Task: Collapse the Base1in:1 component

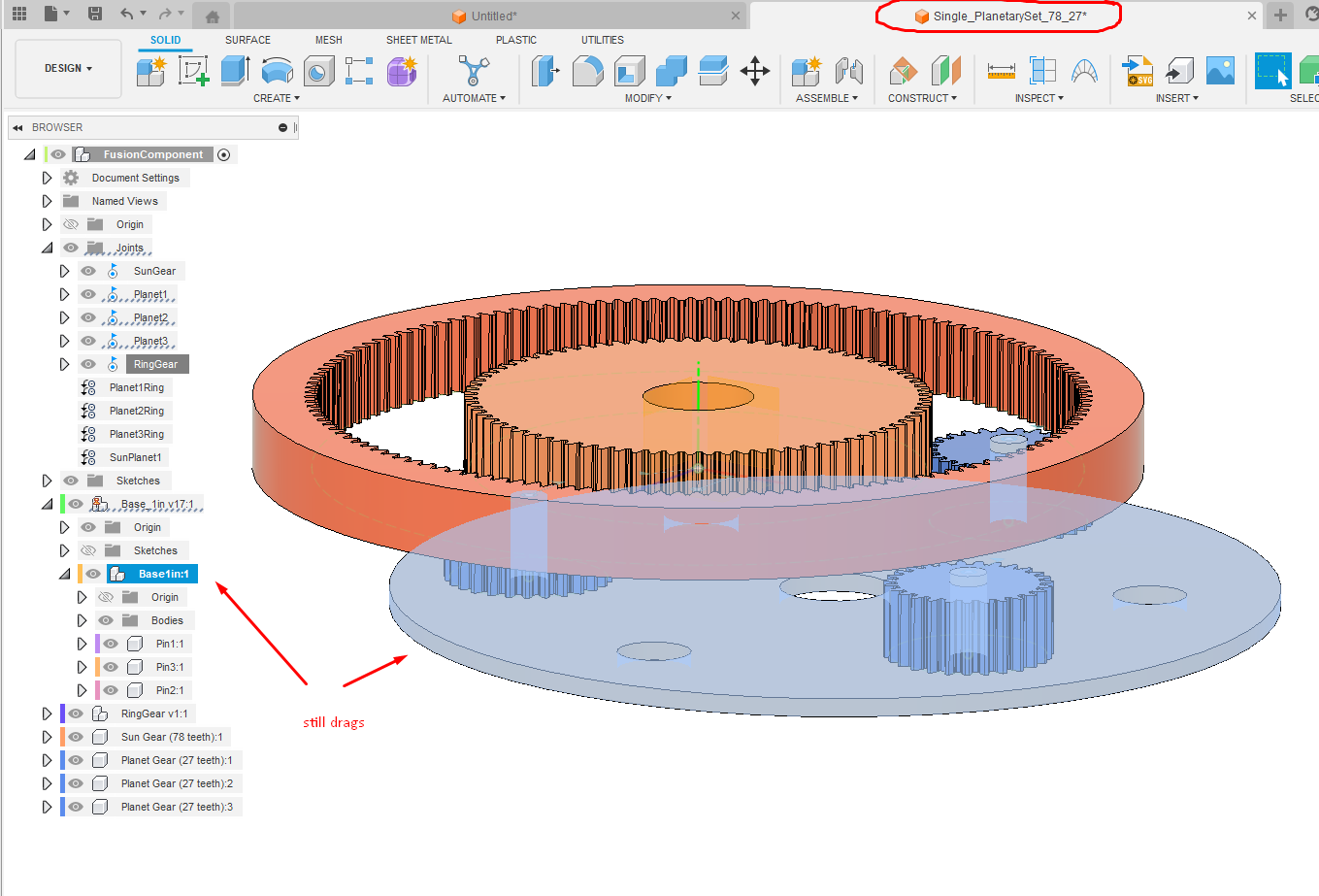Action: (x=64, y=574)
